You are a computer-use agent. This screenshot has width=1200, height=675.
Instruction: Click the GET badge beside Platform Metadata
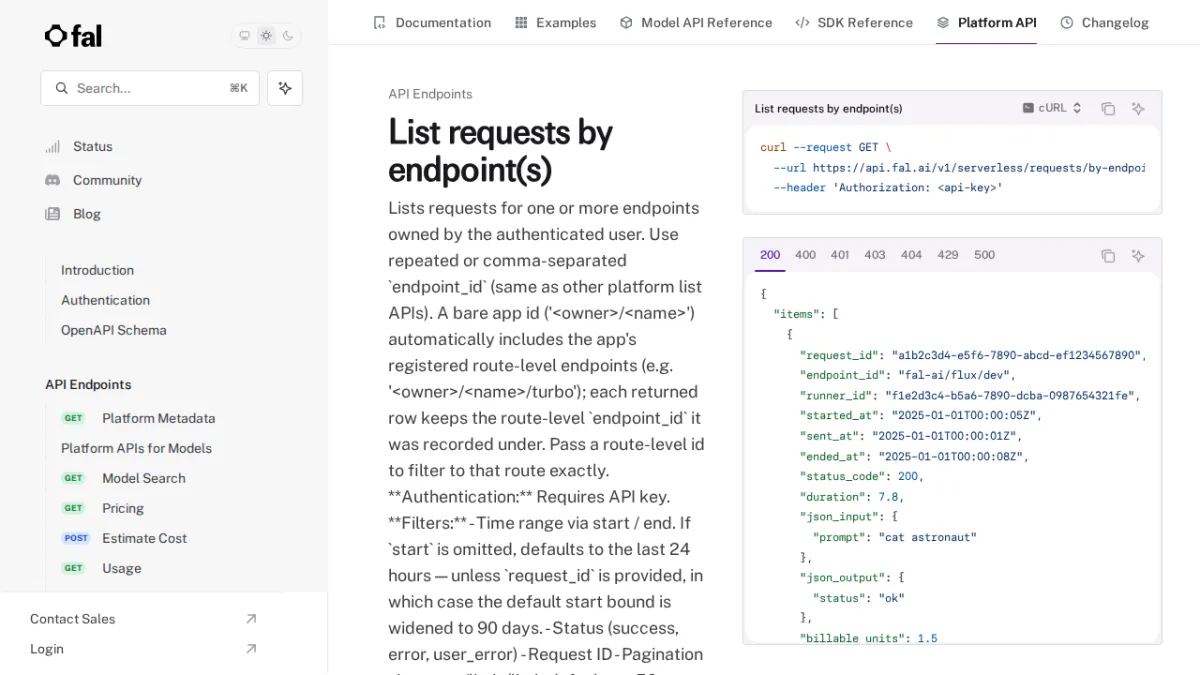[x=74, y=418]
